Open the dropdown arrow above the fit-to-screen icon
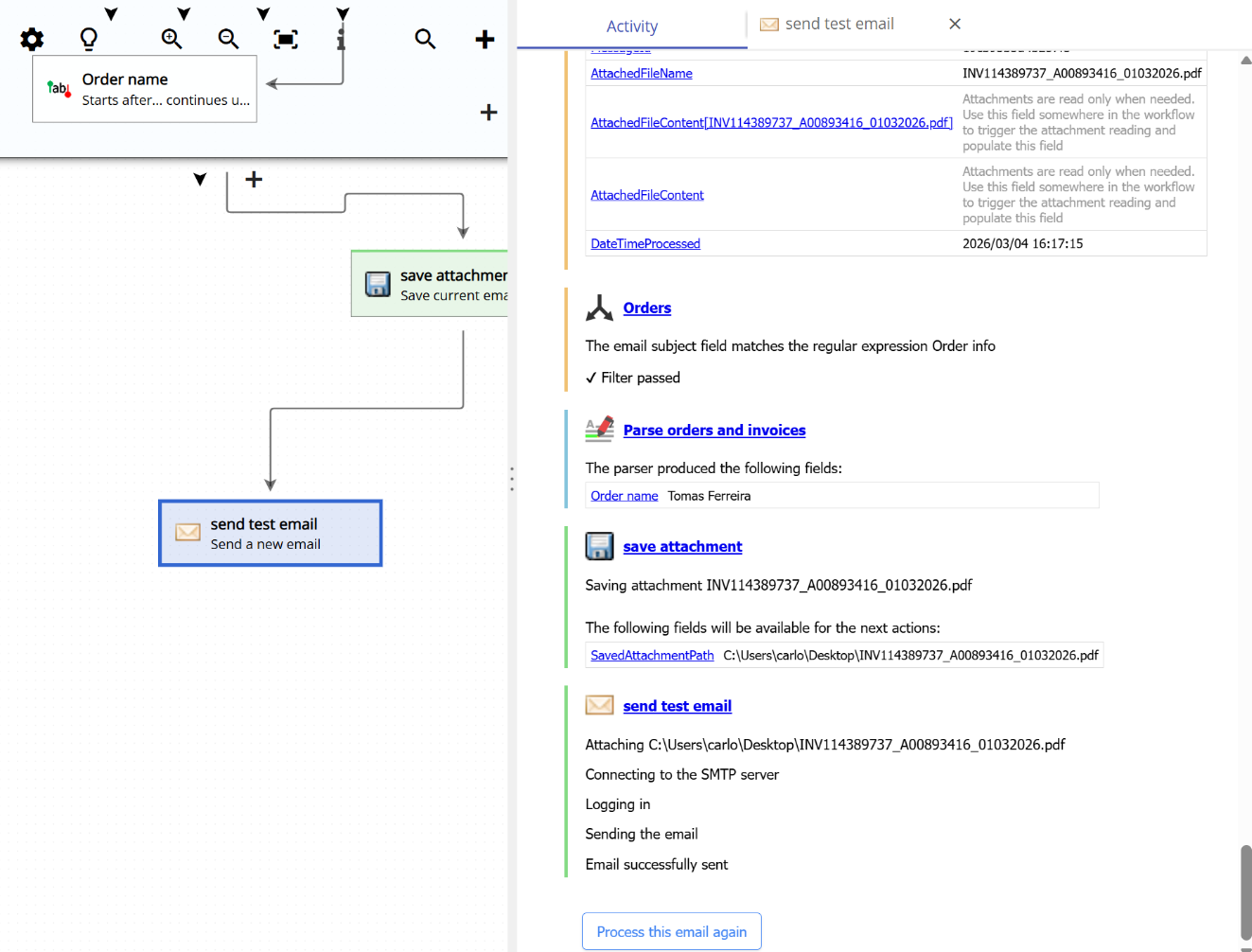This screenshot has height=952, width=1252. pyautogui.click(x=262, y=13)
